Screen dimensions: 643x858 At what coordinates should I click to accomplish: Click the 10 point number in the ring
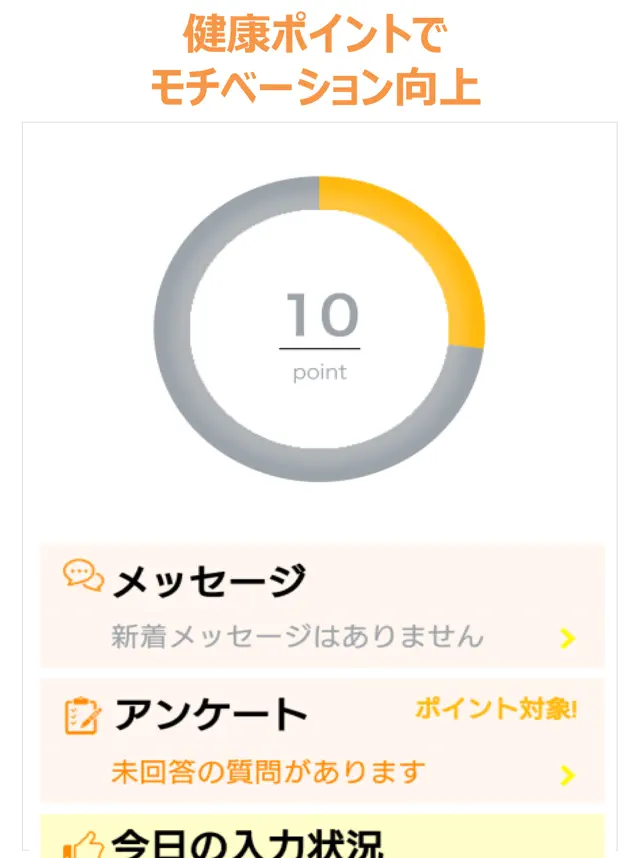pos(322,315)
